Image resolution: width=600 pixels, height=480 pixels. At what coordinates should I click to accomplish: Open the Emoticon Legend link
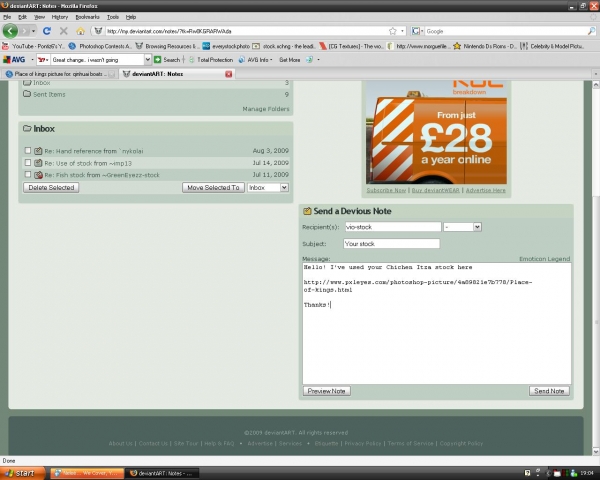point(545,259)
